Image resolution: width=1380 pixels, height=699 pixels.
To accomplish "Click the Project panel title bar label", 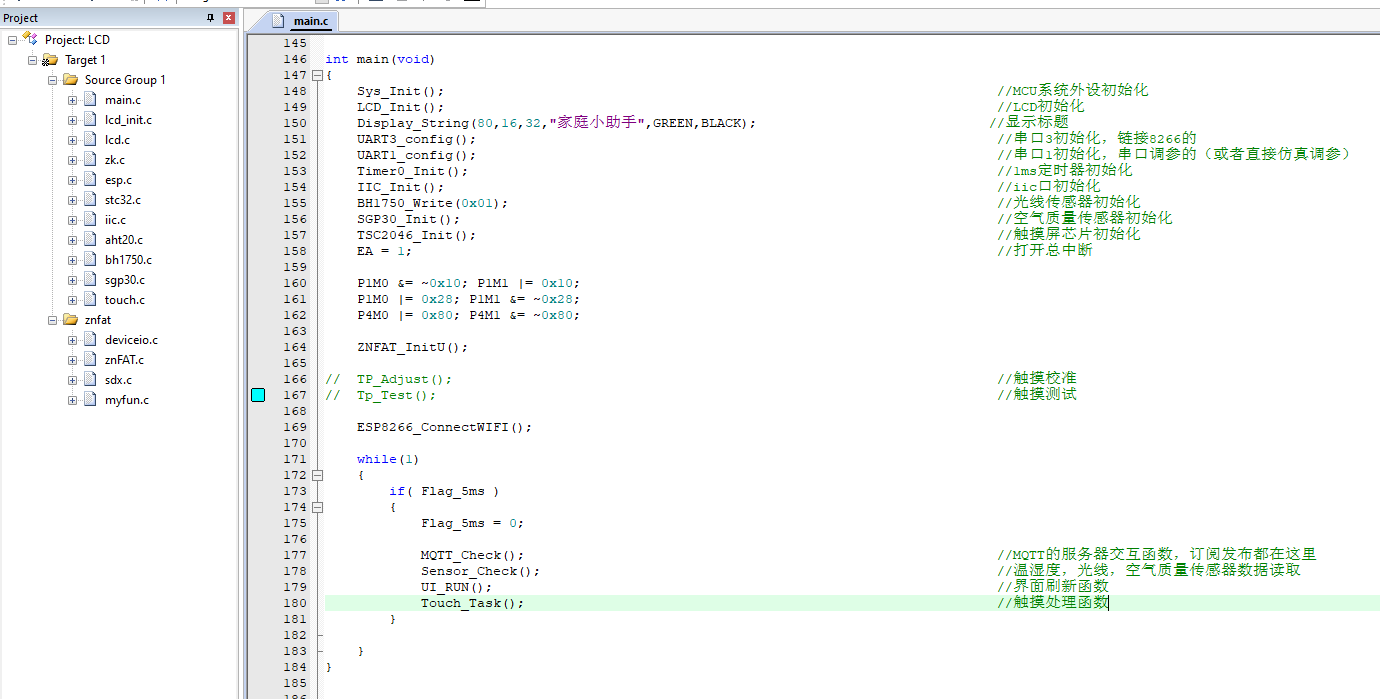I will 21,18.
